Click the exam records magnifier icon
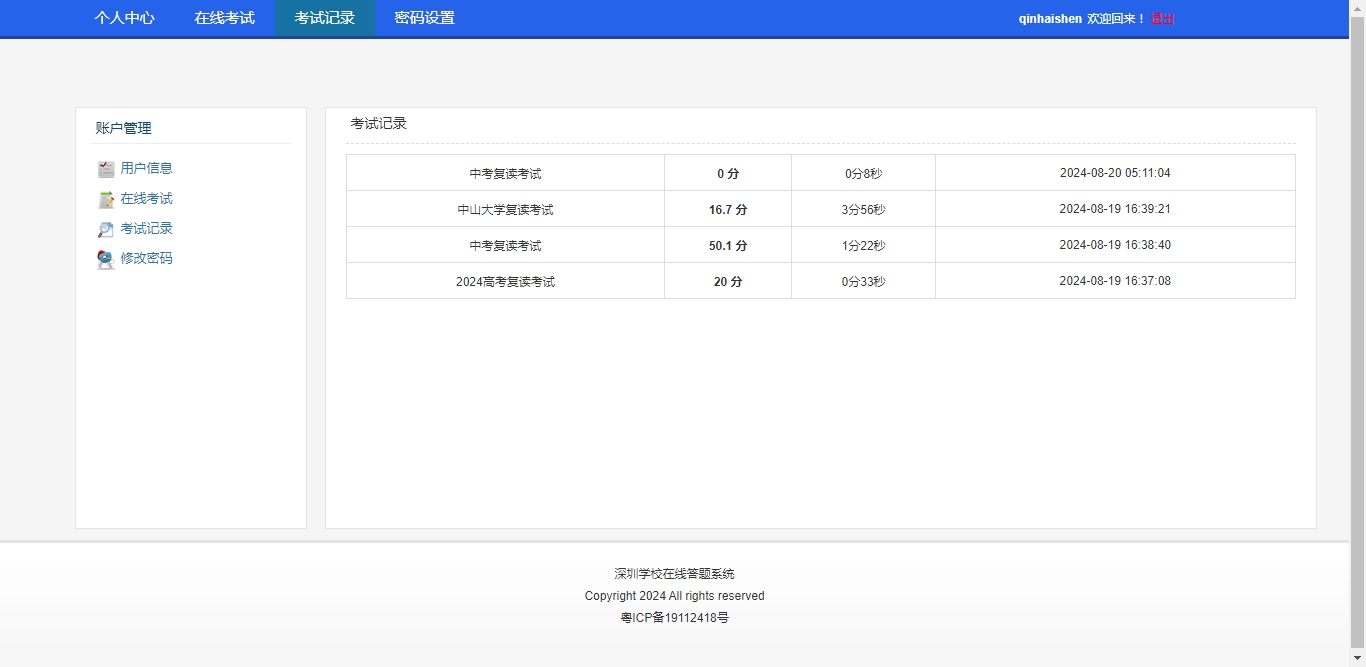The image size is (1366, 667). 106,229
